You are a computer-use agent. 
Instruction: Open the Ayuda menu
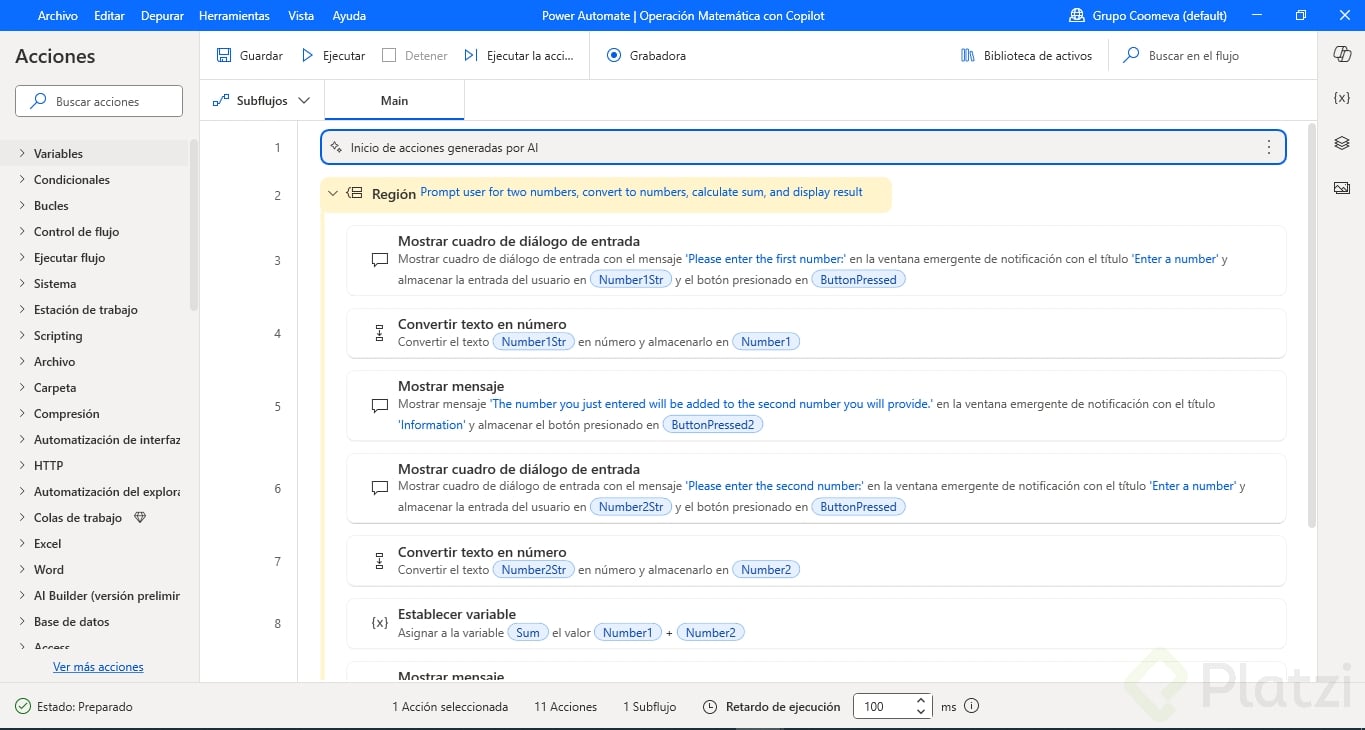point(349,15)
